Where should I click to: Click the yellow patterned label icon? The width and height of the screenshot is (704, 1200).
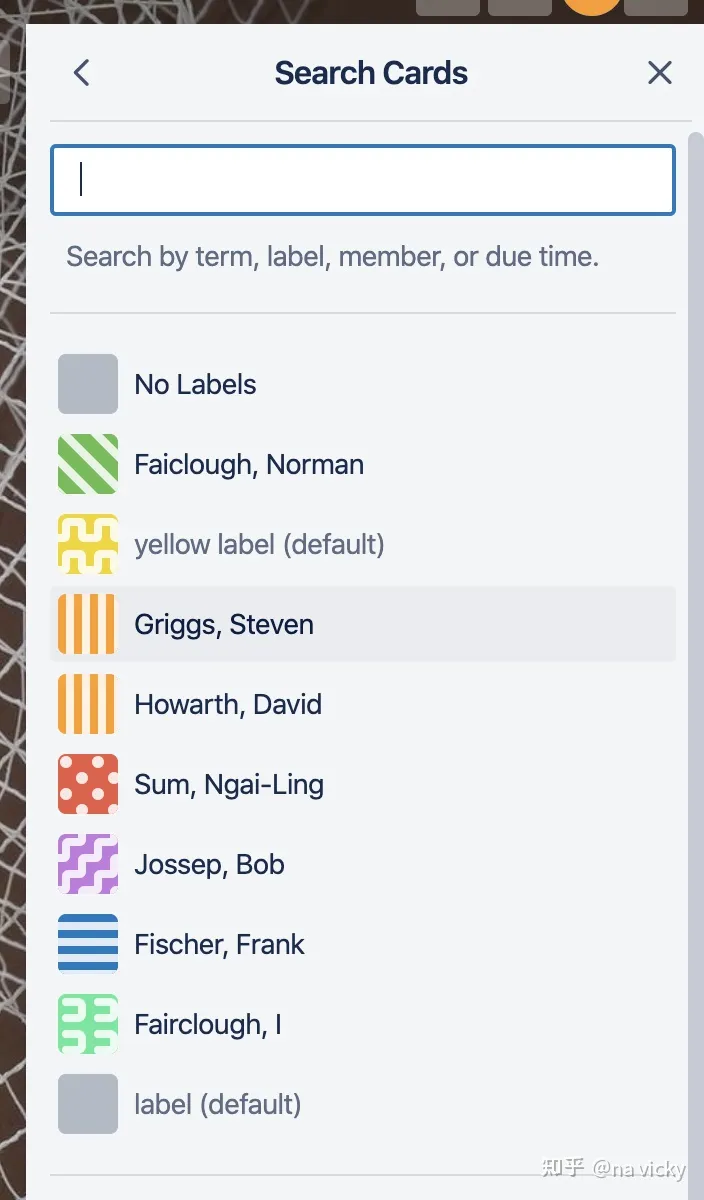[88, 544]
